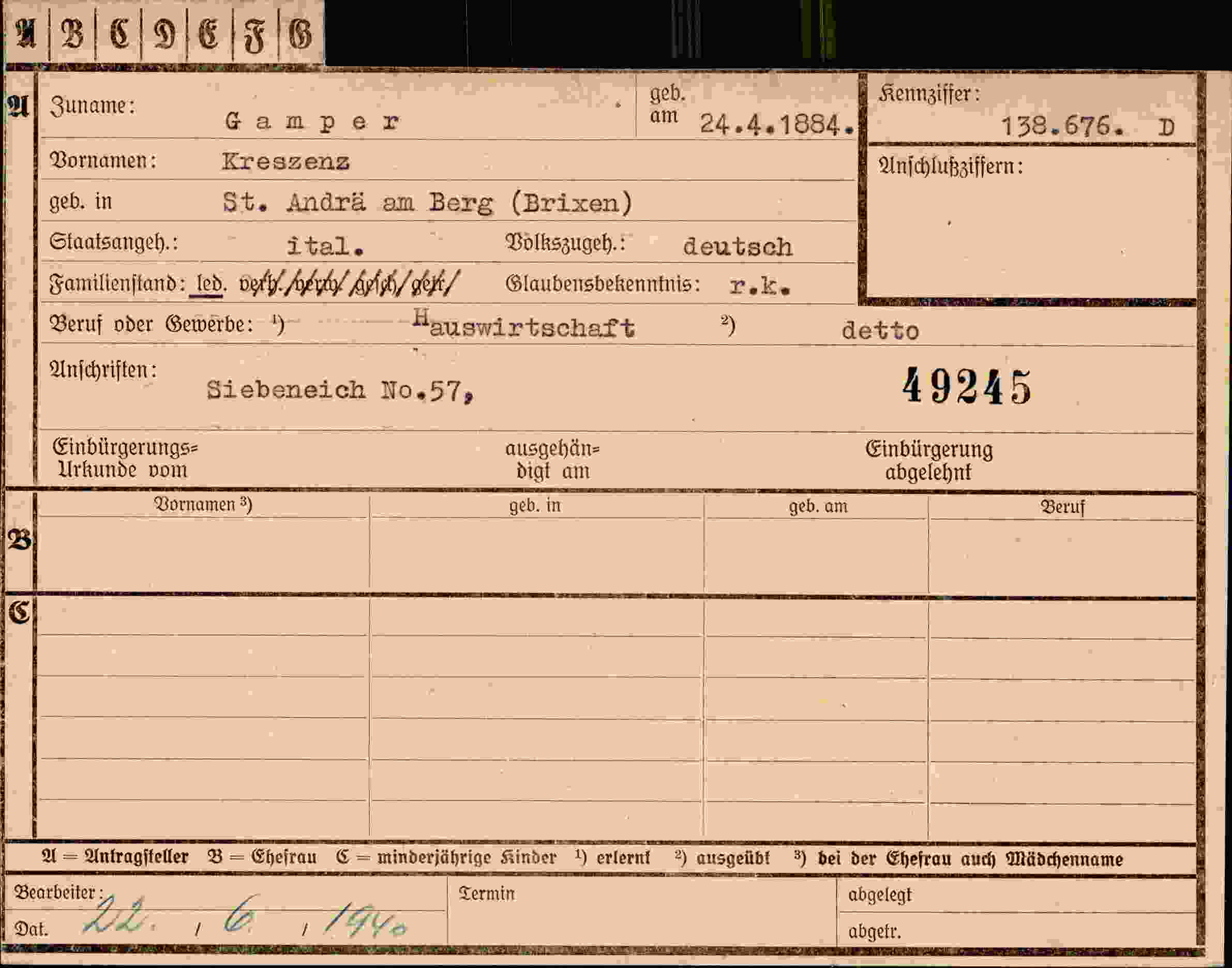Click the 'Familienstand:' label
The image size is (1232, 968).
tap(117, 284)
